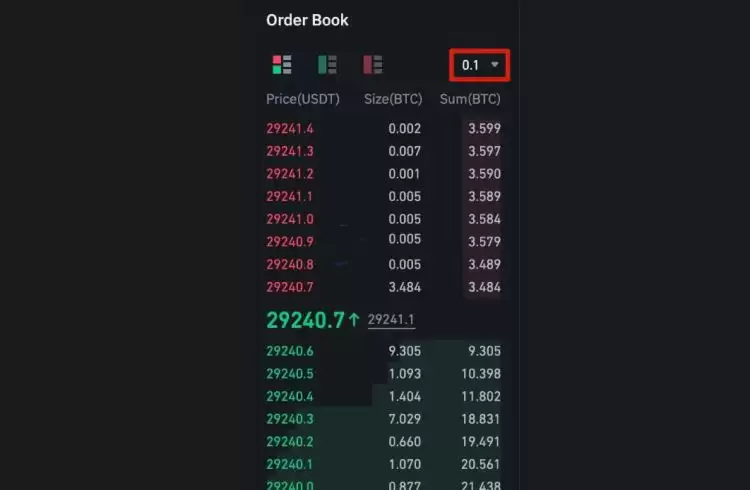Choose bid order at 29240.4
This screenshot has height=490, width=750.
290,397
